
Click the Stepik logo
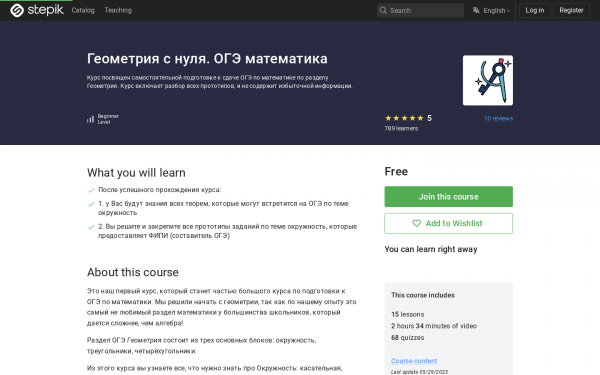[37, 10]
